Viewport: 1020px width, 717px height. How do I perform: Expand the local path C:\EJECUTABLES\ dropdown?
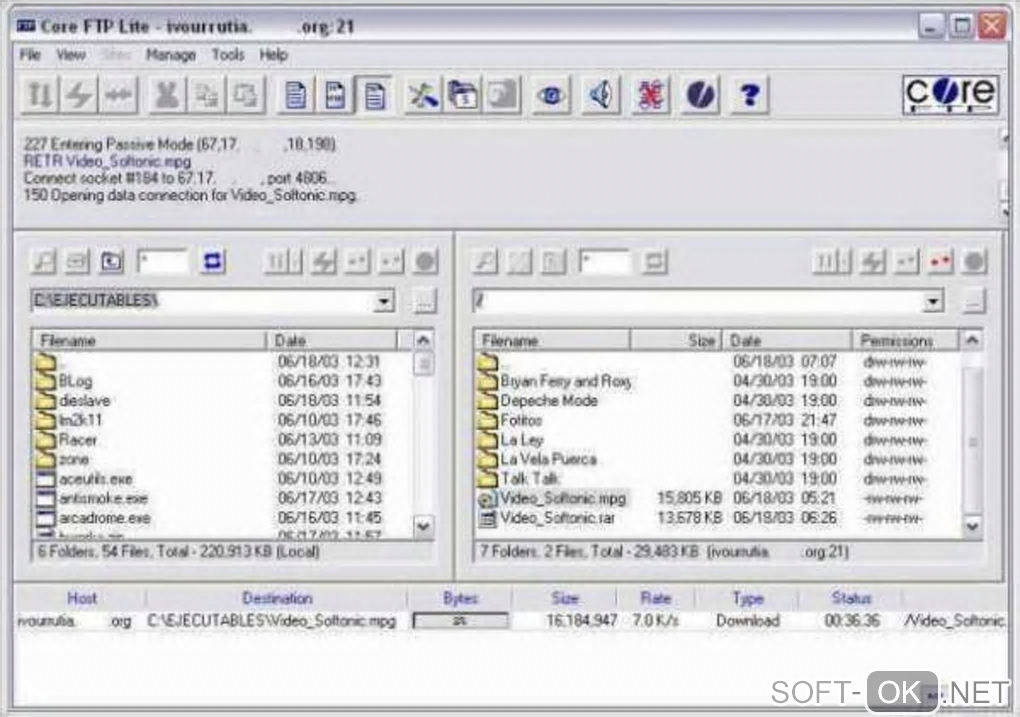coord(384,301)
